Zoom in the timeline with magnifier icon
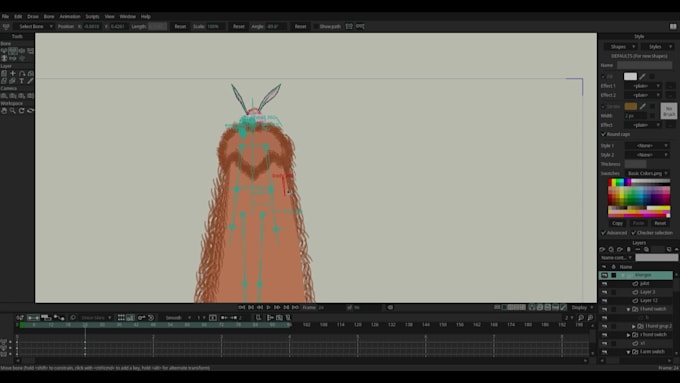The height and width of the screenshot is (383, 680). 590,318
